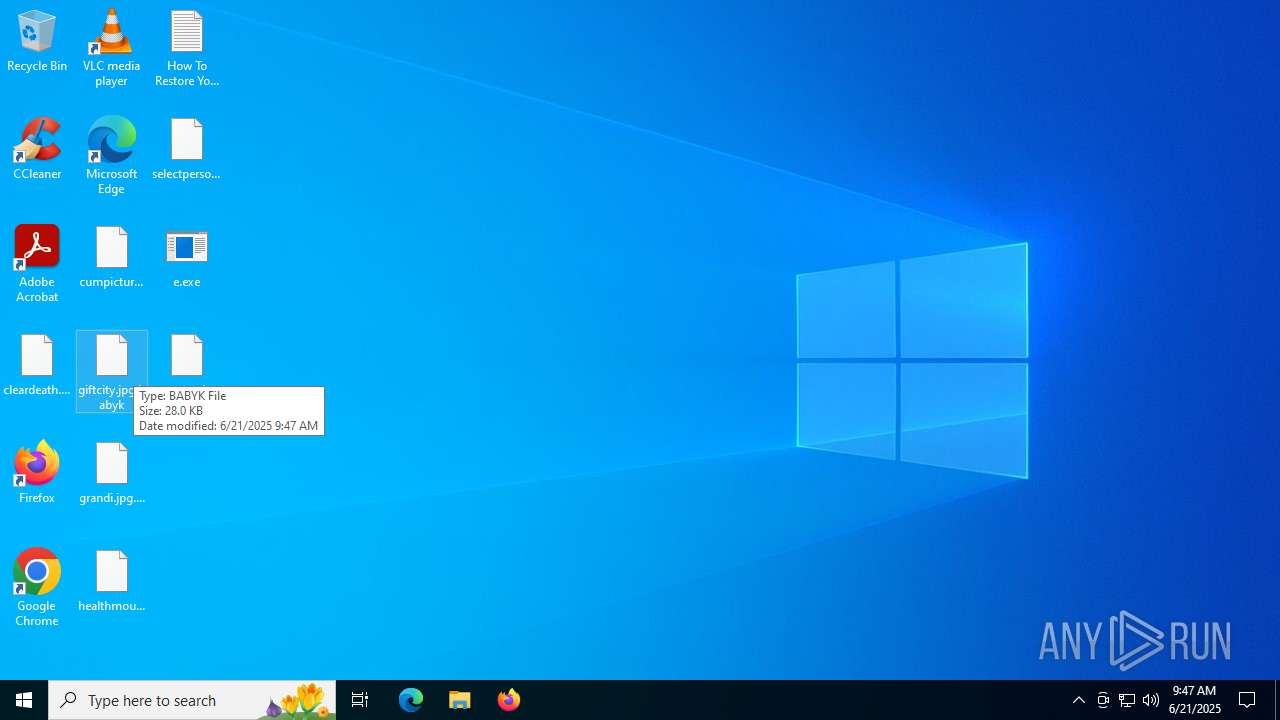Select the Microsoft Edge desktop shortcut

click(x=111, y=156)
